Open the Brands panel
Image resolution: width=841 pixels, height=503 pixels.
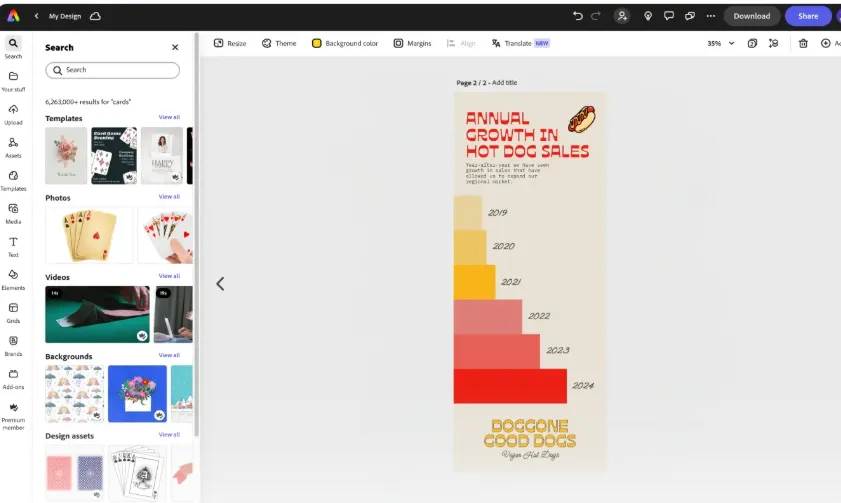13,344
